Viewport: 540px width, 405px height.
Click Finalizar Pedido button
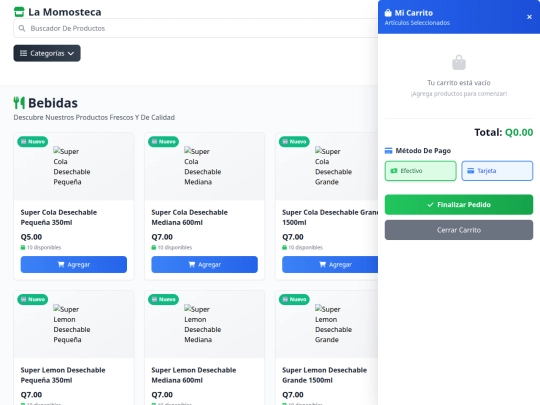coord(459,205)
